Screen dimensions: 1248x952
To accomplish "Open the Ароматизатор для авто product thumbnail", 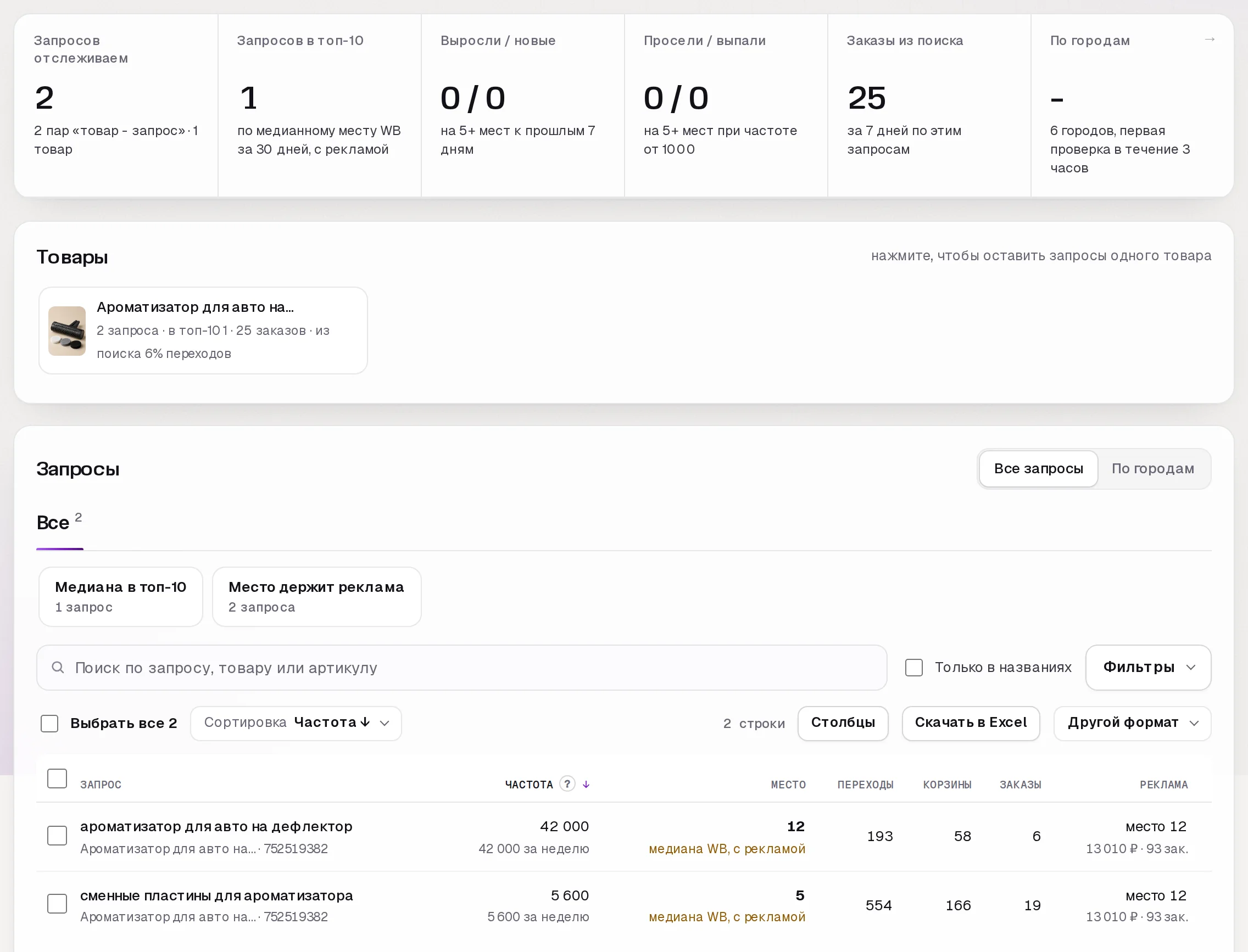I will (67, 331).
